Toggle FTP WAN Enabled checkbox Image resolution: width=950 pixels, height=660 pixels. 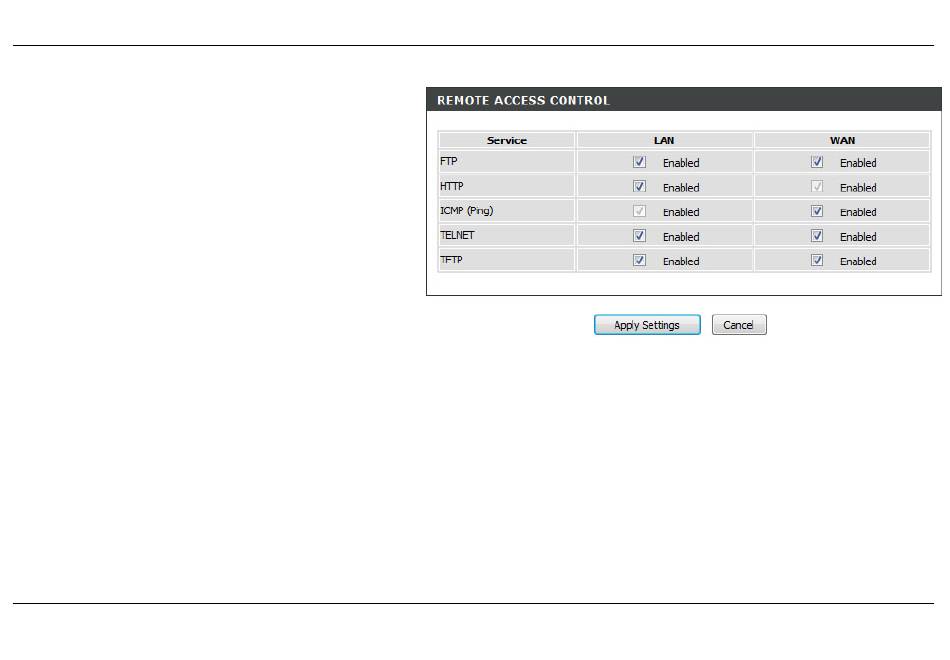817,162
